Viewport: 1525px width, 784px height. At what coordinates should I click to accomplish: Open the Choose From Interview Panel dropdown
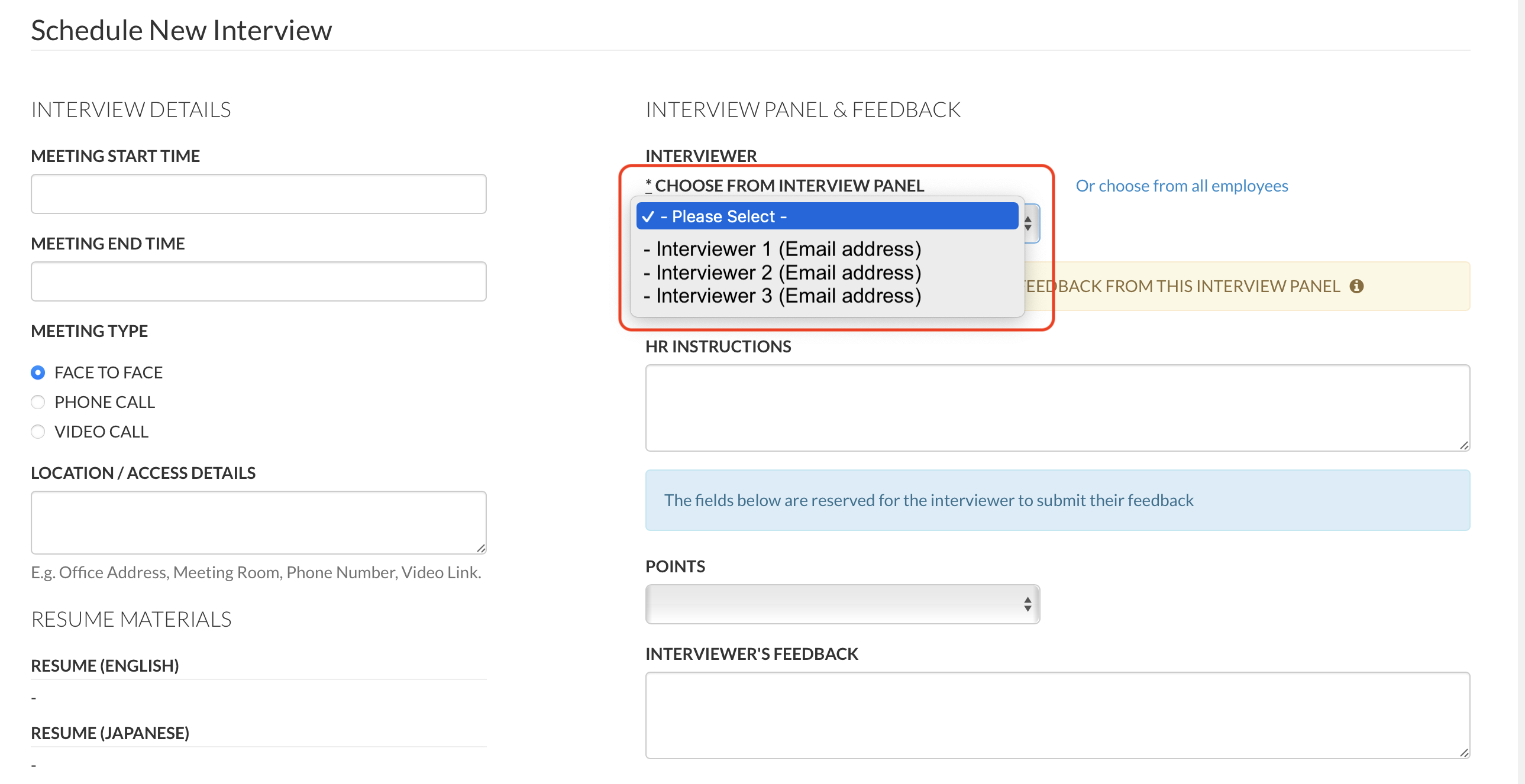pyautogui.click(x=1028, y=223)
